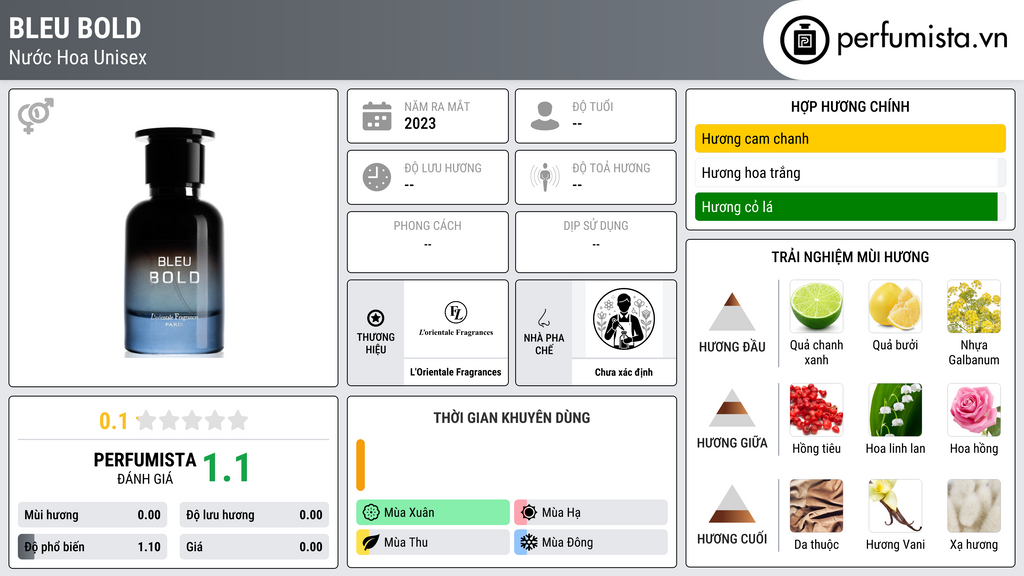This screenshot has width=1024, height=576.
Task: Select the Mùa Hạ season tag
Action: coord(591,513)
